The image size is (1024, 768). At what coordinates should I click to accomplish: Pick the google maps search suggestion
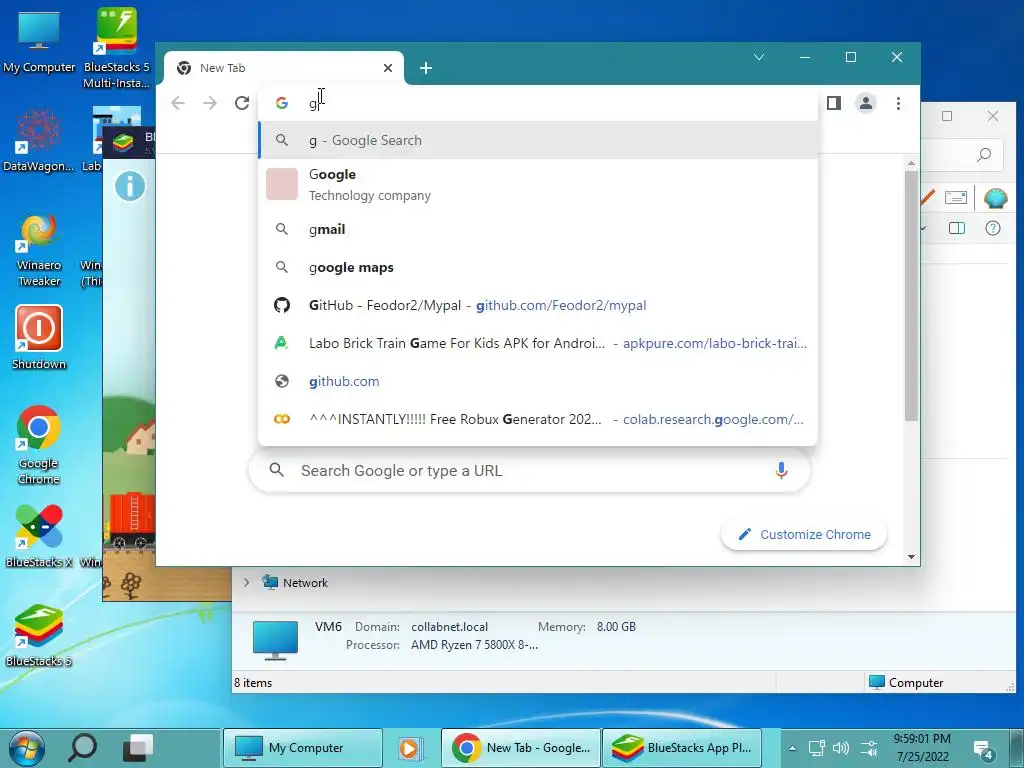(539, 267)
